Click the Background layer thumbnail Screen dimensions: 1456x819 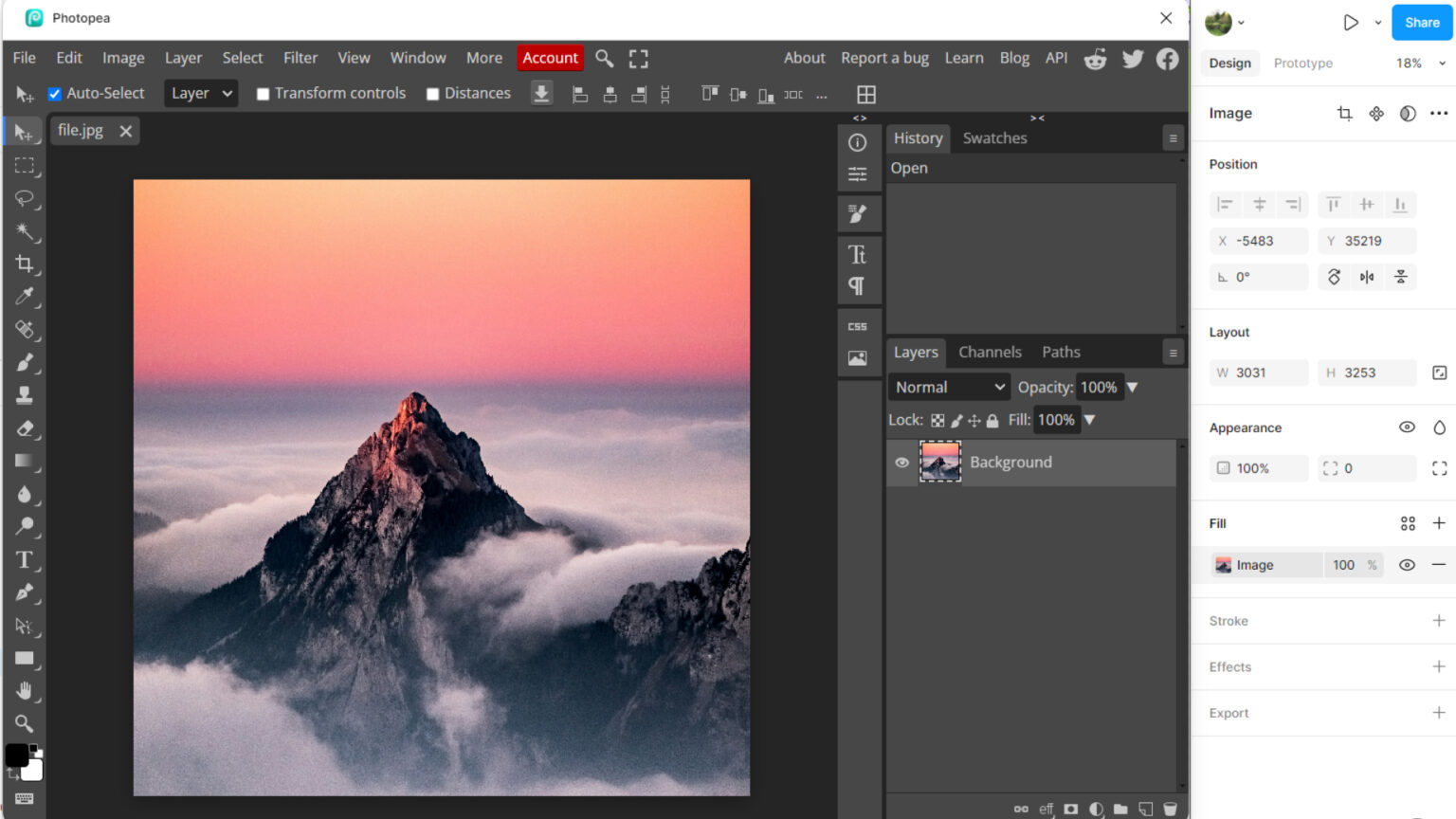click(x=939, y=462)
